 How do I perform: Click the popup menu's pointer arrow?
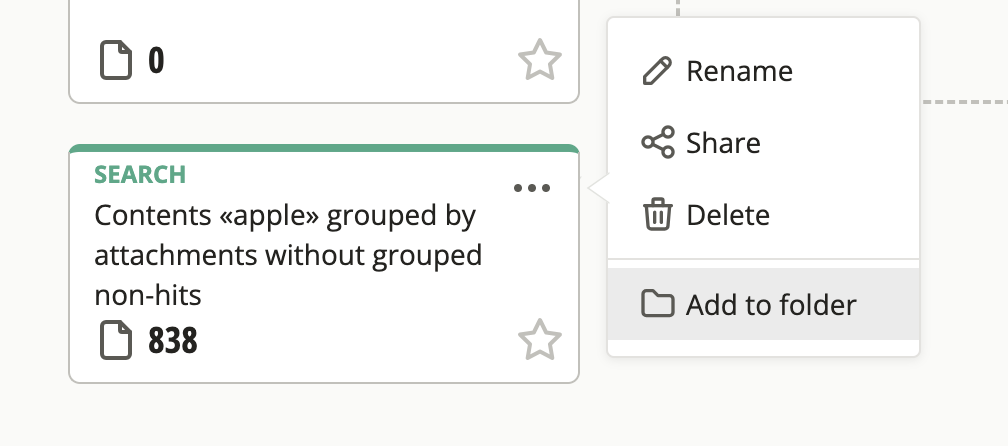point(598,188)
